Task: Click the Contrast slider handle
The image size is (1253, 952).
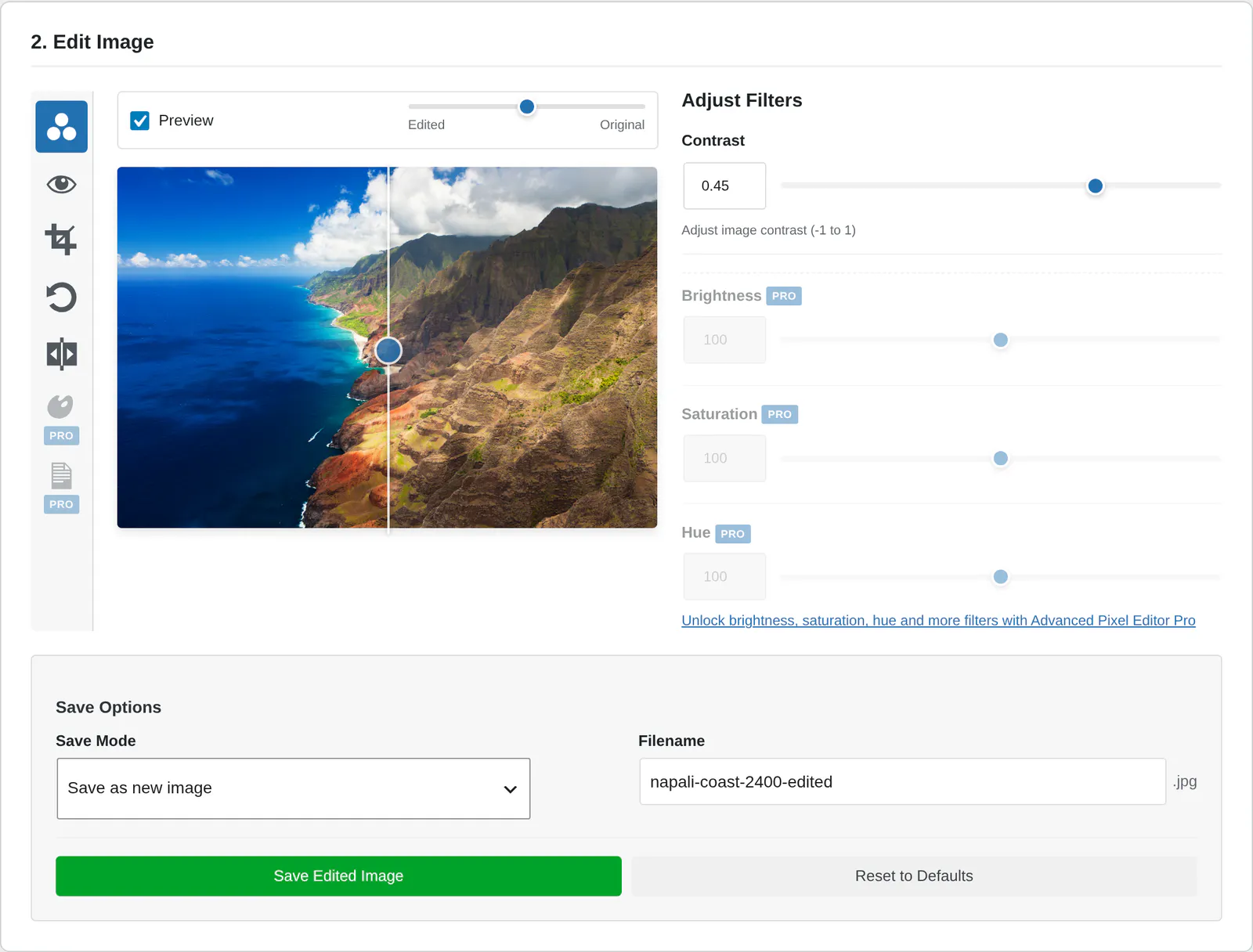Action: click(x=1096, y=186)
